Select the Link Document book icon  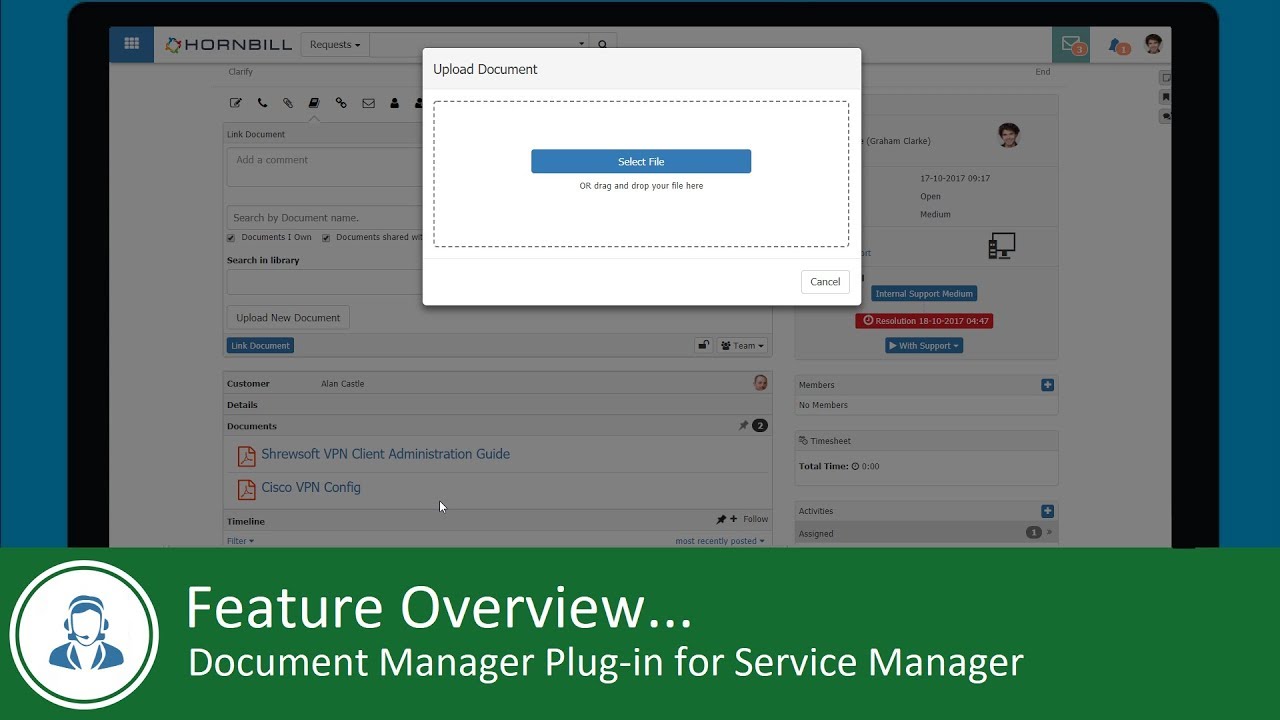[x=314, y=103]
